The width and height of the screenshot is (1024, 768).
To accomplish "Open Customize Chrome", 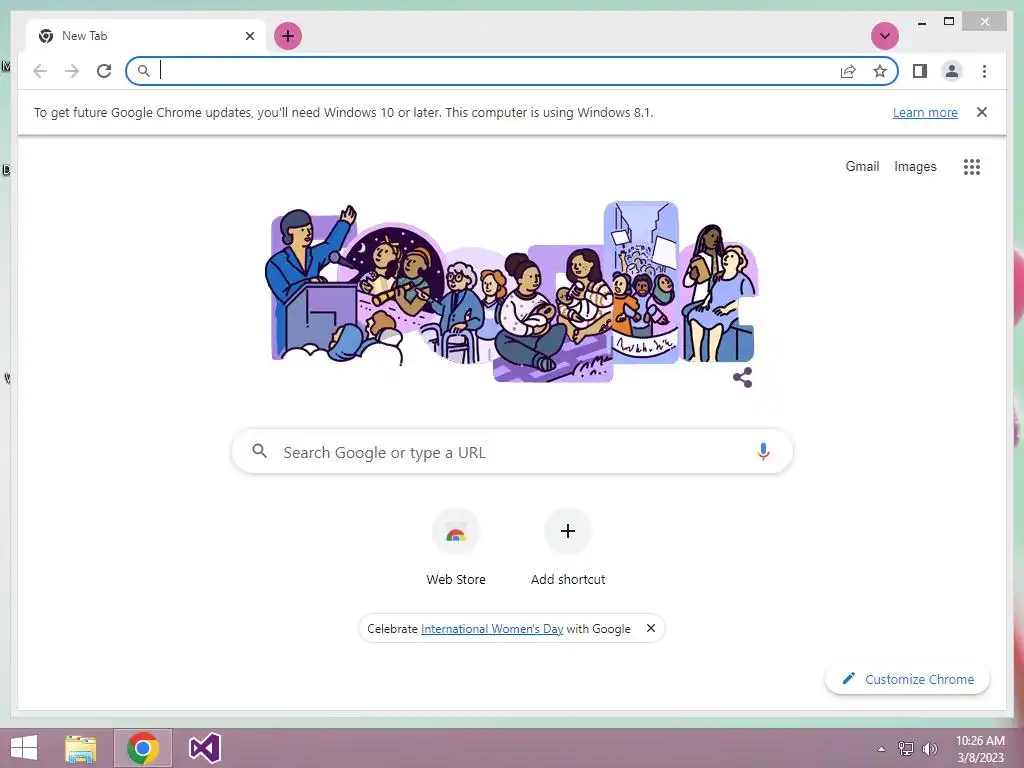I will pyautogui.click(x=907, y=679).
